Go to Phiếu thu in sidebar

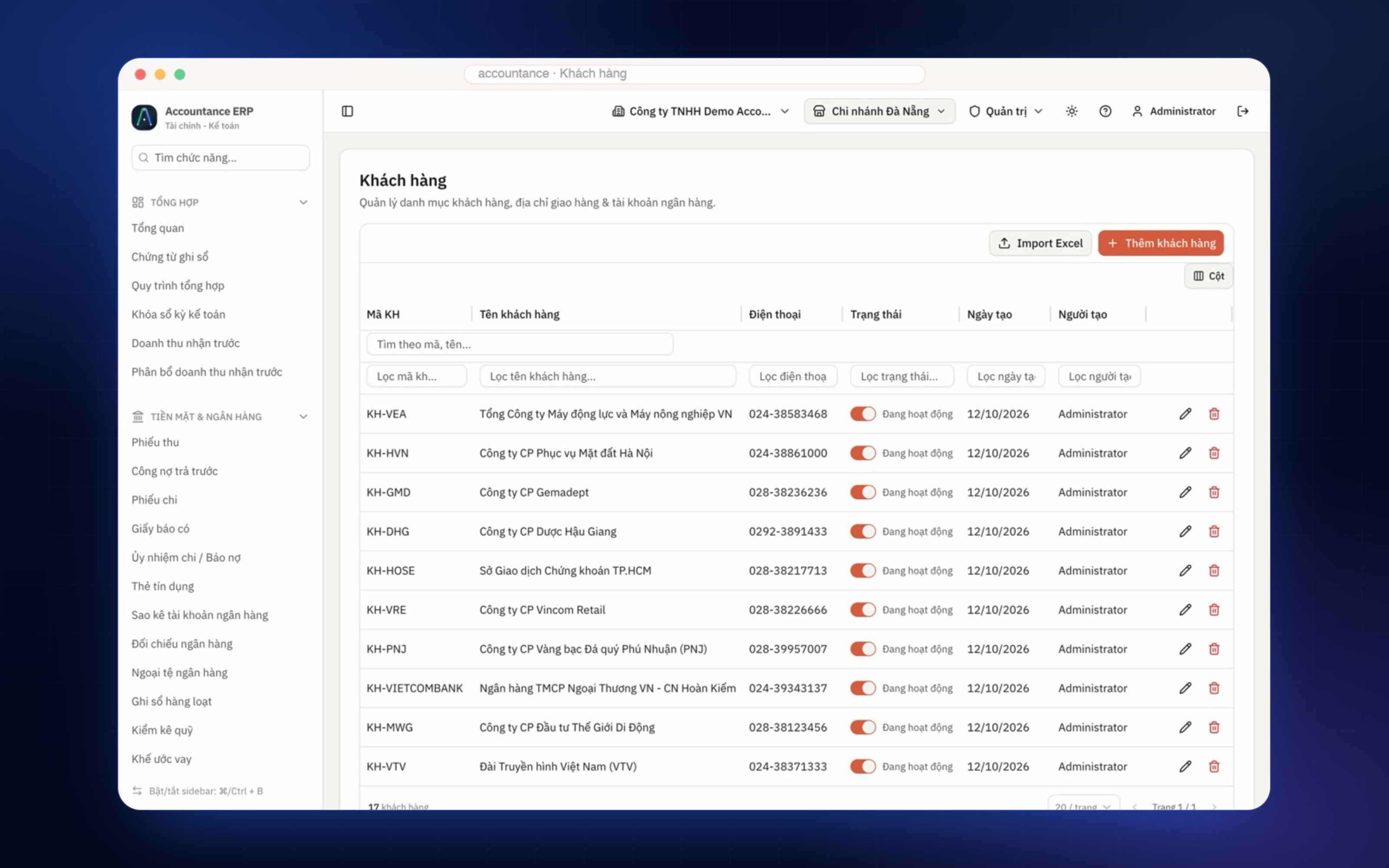click(155, 442)
